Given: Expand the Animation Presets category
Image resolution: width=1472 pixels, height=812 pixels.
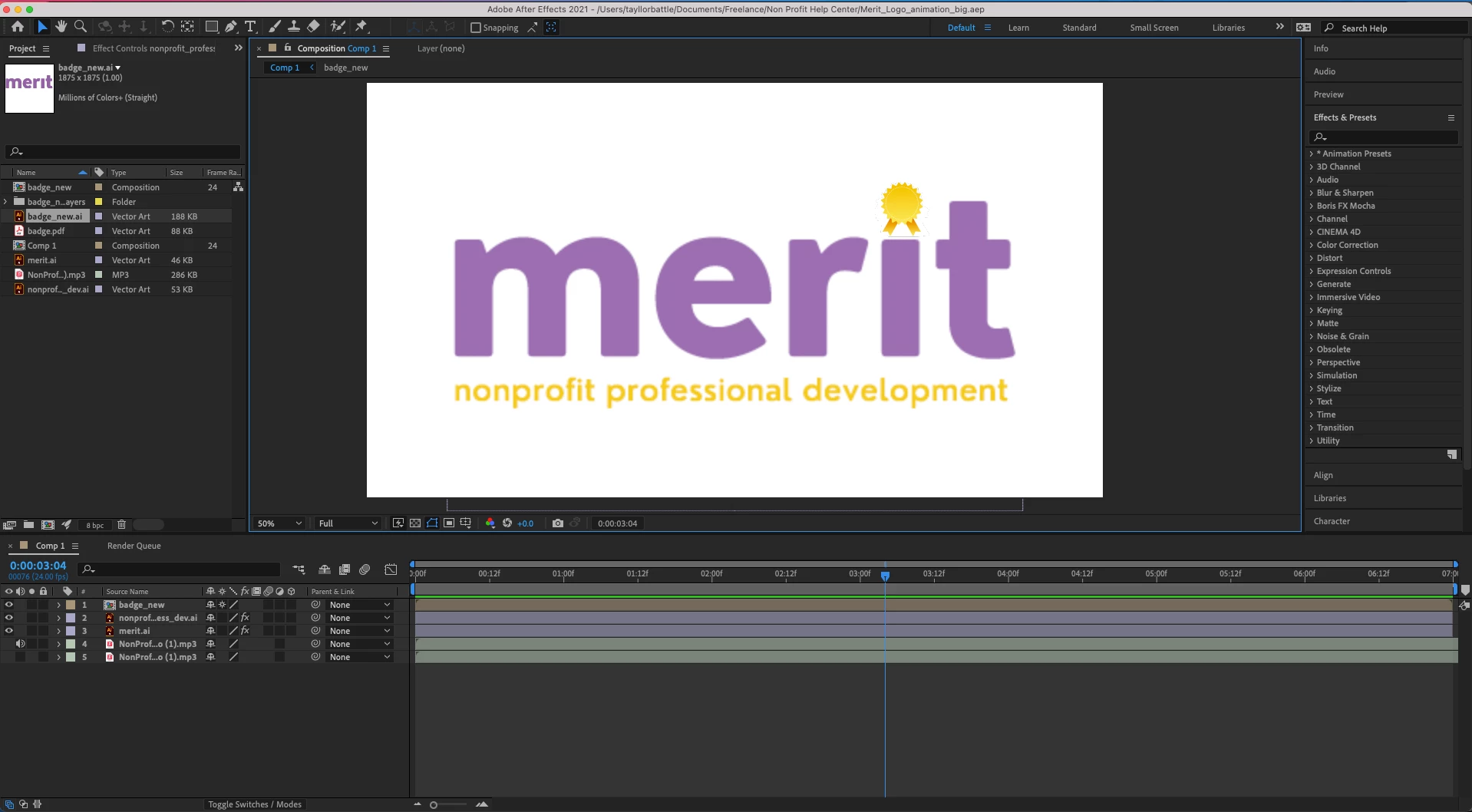Looking at the screenshot, I should (1311, 153).
